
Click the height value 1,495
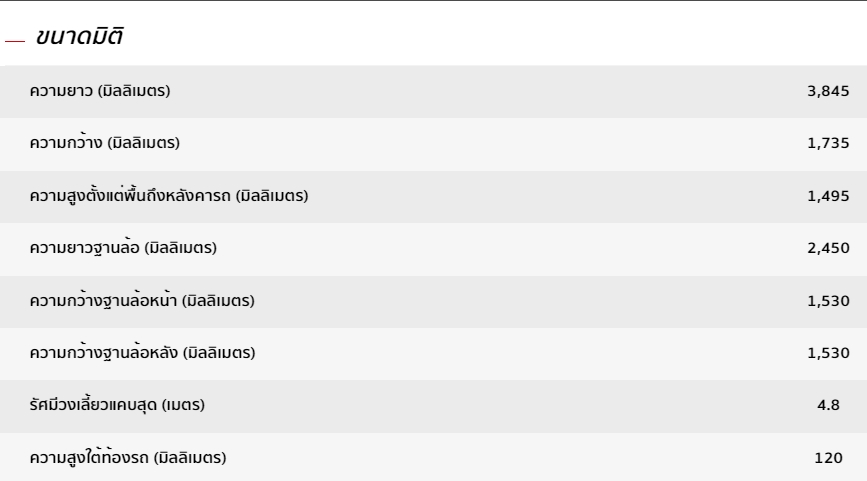point(828,197)
